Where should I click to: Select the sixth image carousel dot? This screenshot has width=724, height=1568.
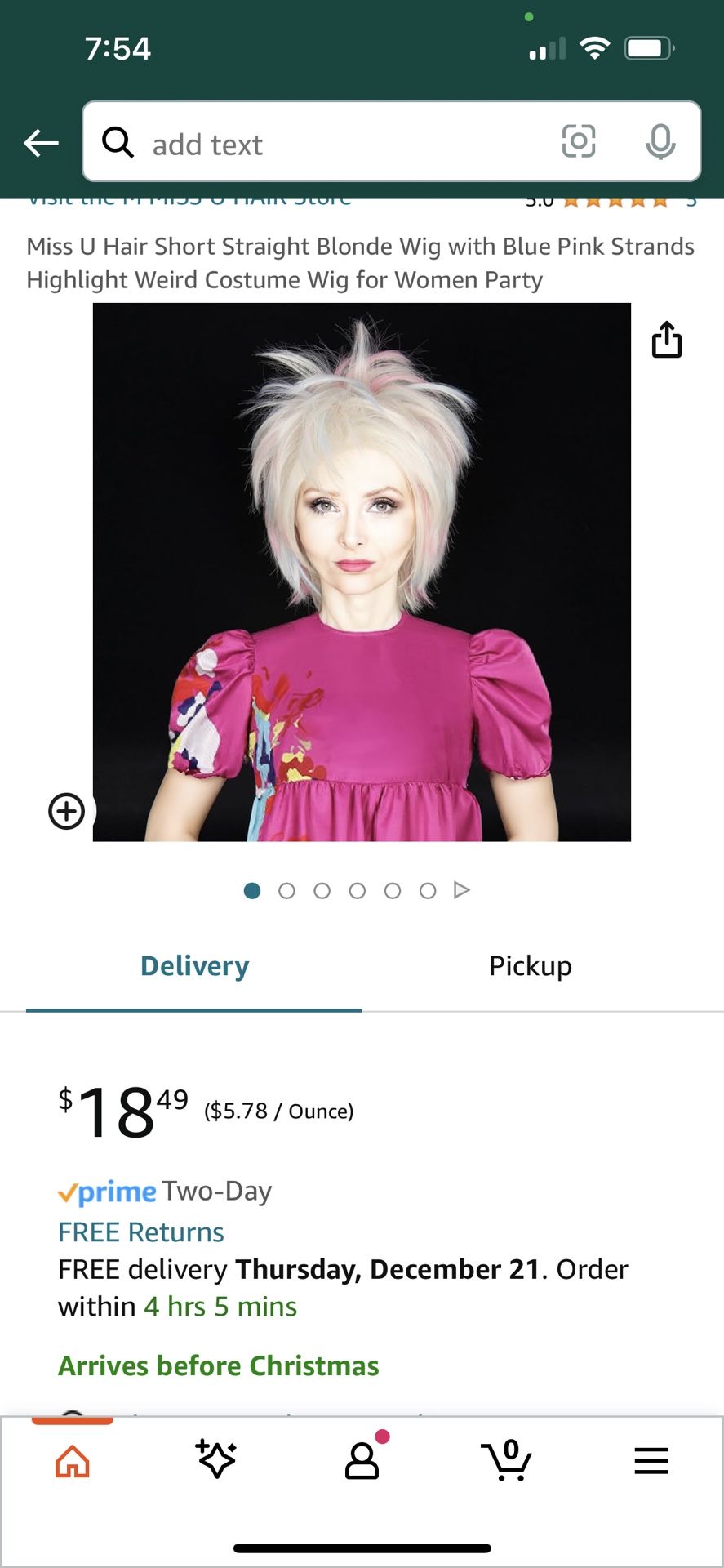428,891
